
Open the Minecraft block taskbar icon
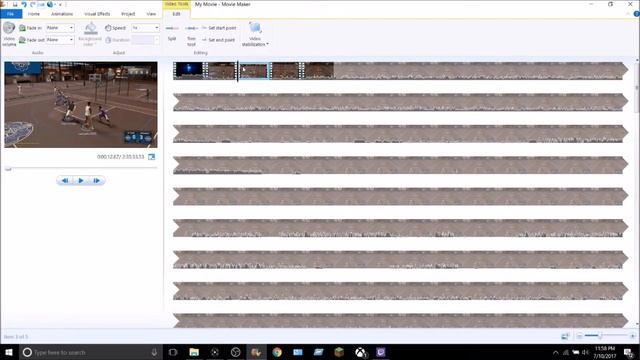point(339,352)
